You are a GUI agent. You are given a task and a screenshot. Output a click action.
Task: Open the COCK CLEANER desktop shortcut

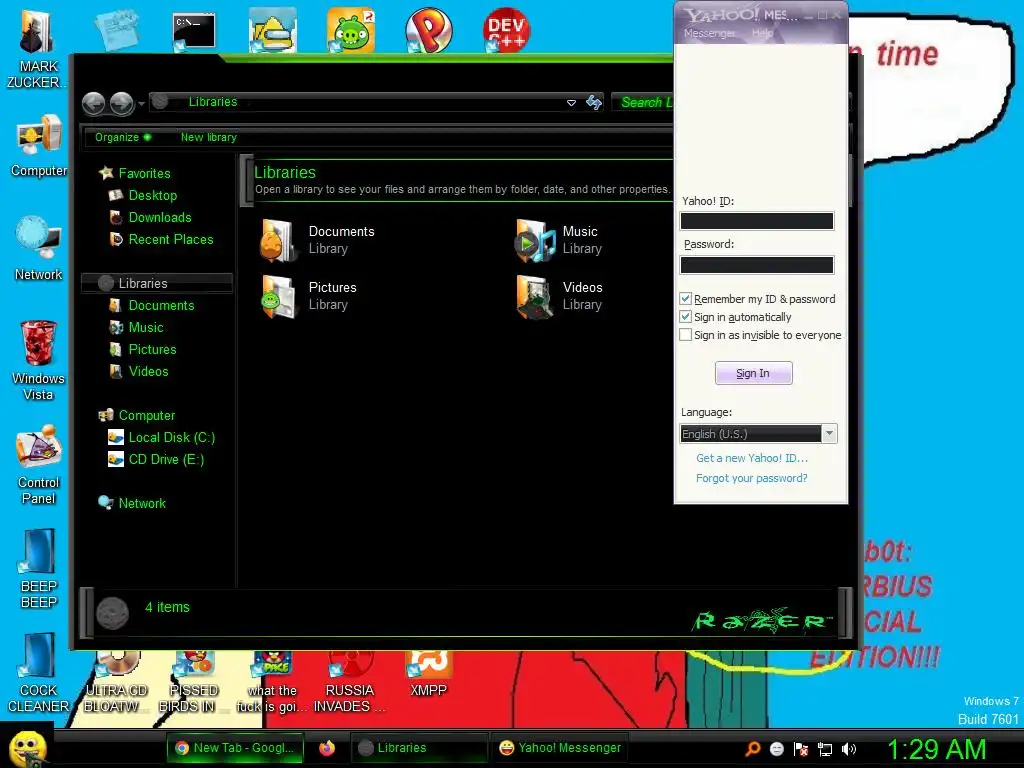pyautogui.click(x=38, y=672)
